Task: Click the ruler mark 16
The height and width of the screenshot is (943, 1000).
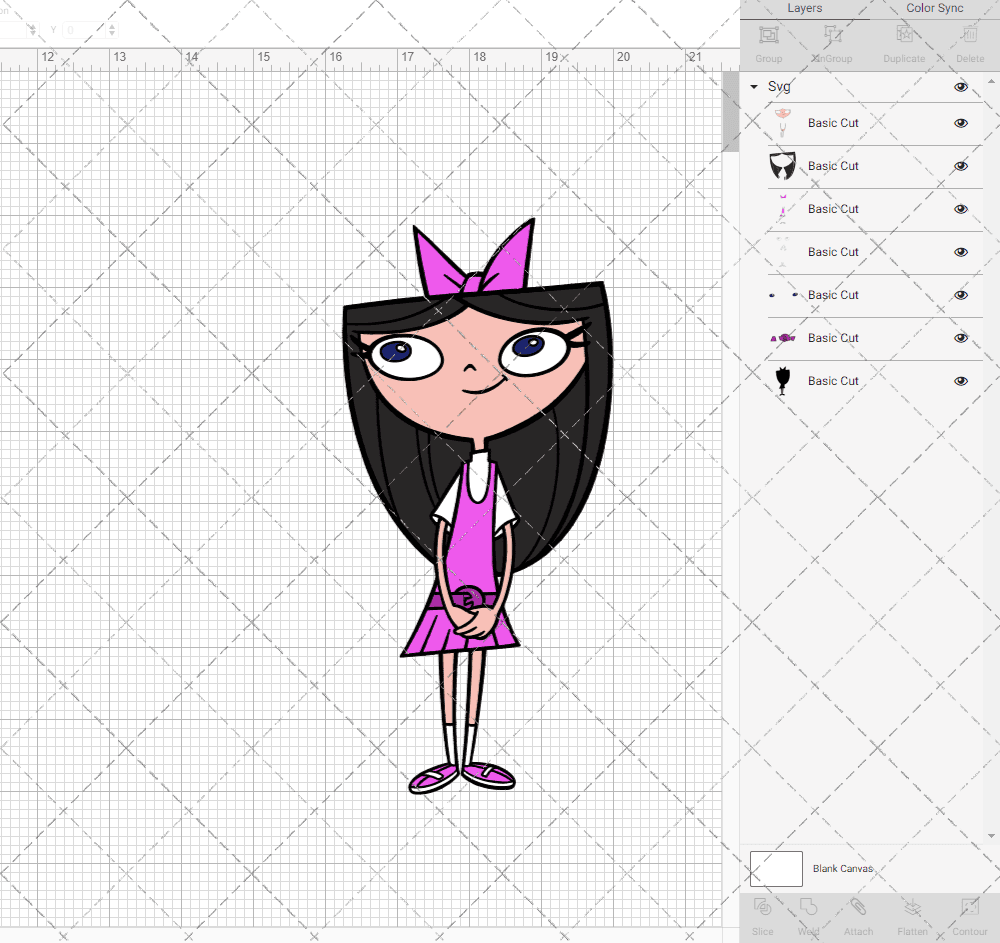Action: pos(336,57)
